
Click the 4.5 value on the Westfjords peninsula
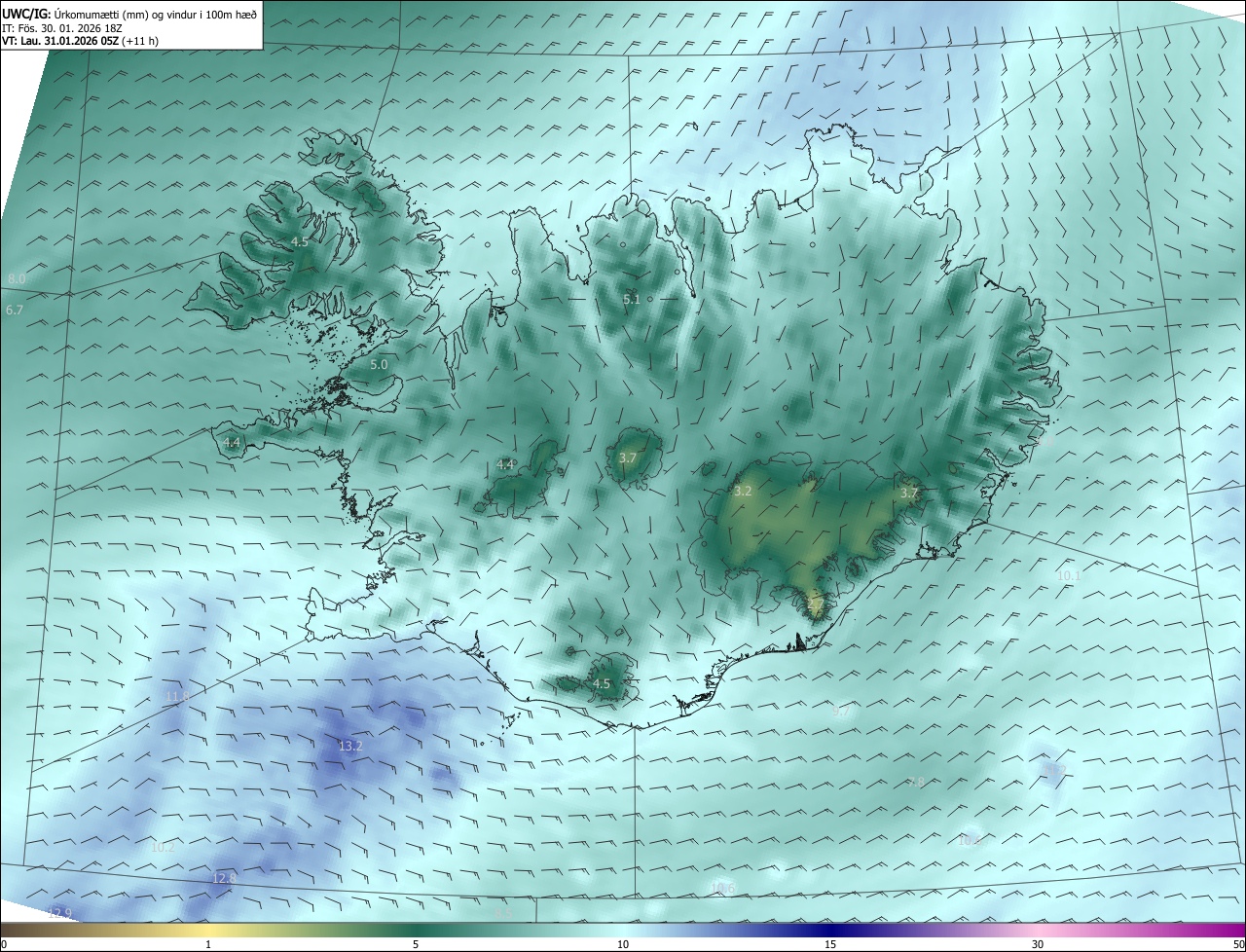tap(300, 241)
